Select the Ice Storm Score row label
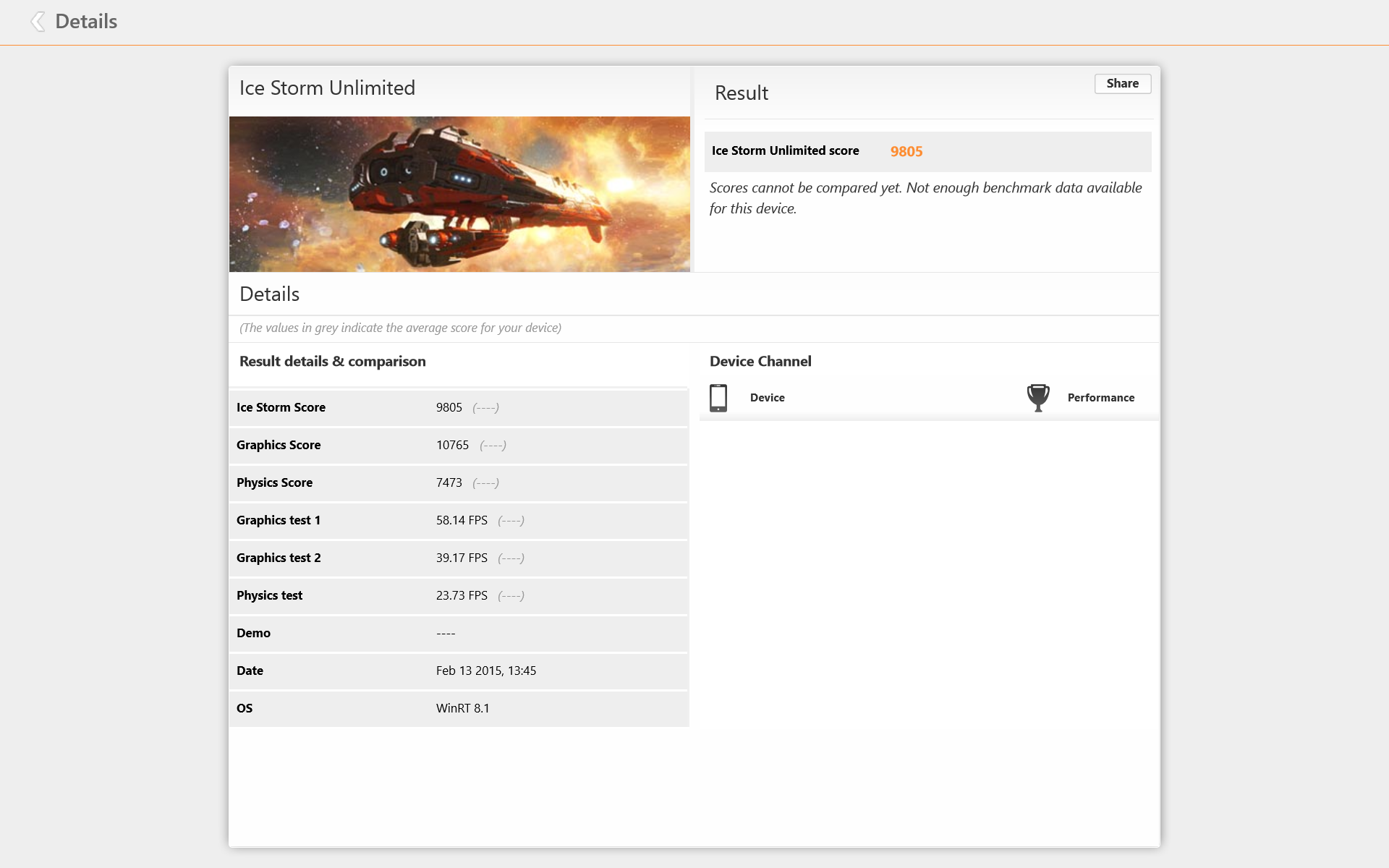This screenshot has width=1389, height=868. point(281,407)
